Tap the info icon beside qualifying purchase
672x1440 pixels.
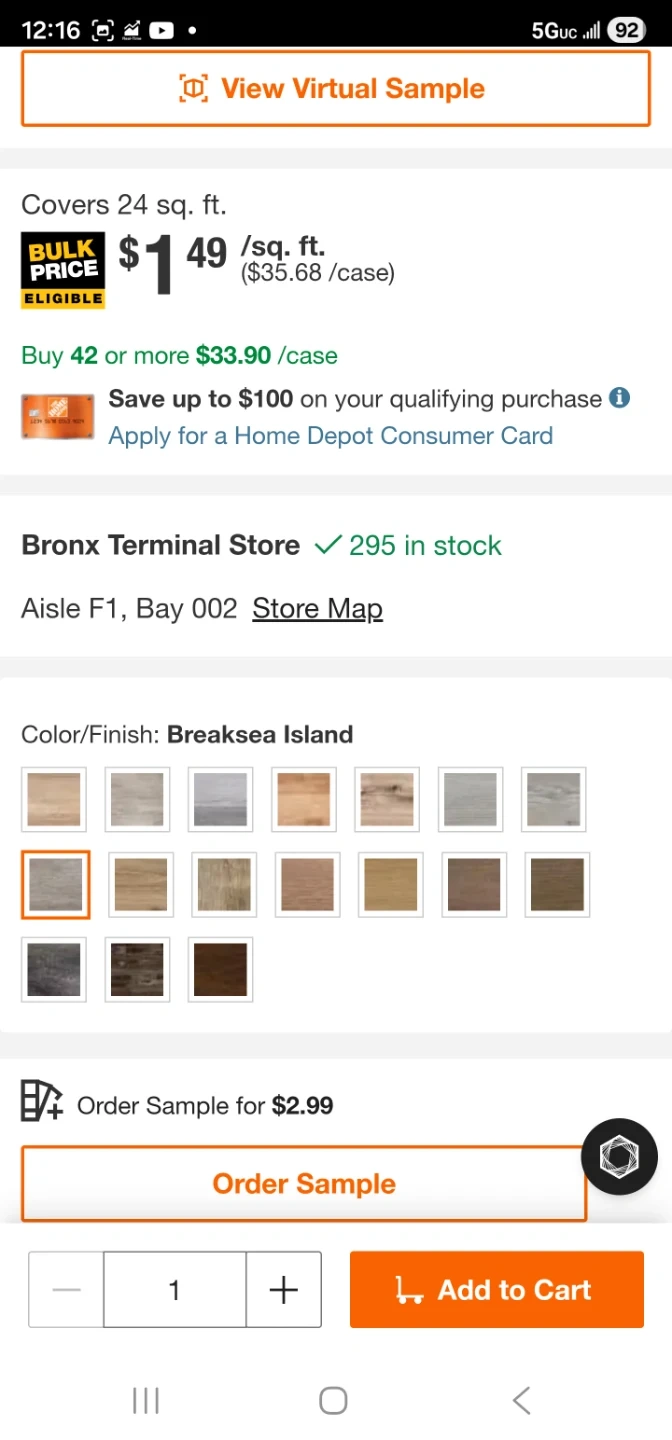point(620,398)
